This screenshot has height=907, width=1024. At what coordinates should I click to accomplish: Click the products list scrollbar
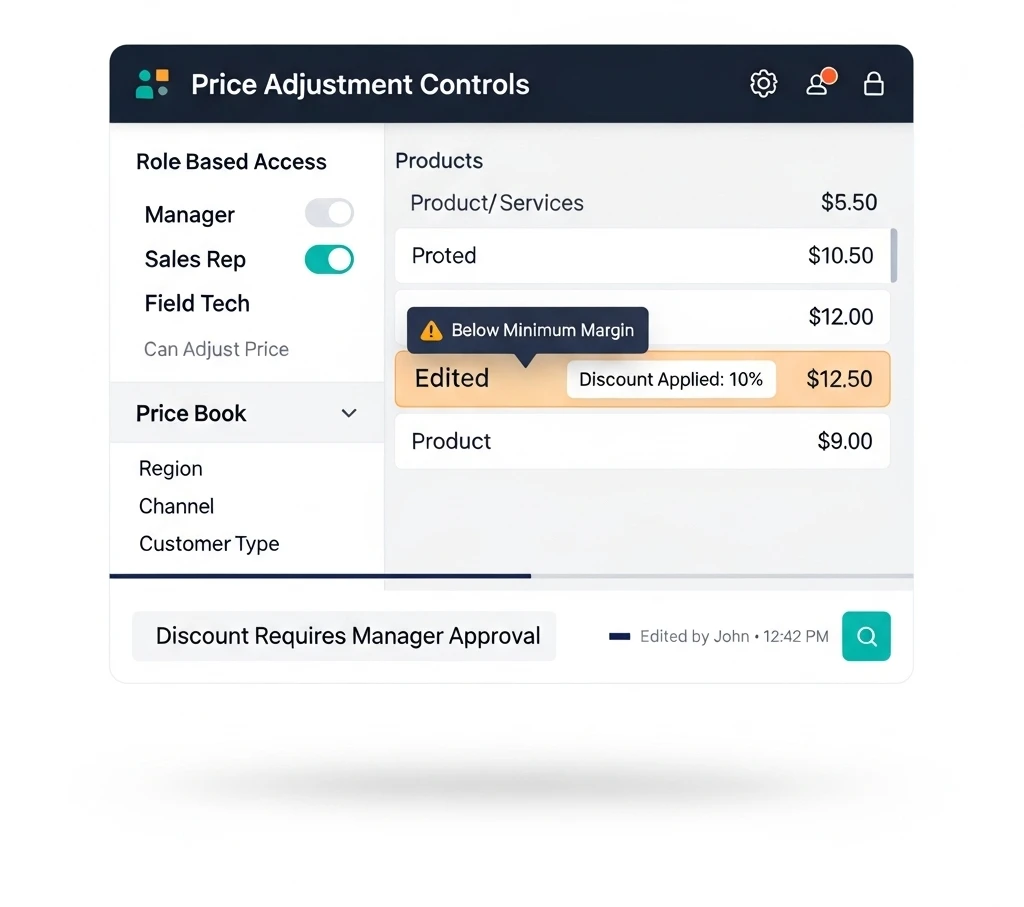tap(894, 255)
